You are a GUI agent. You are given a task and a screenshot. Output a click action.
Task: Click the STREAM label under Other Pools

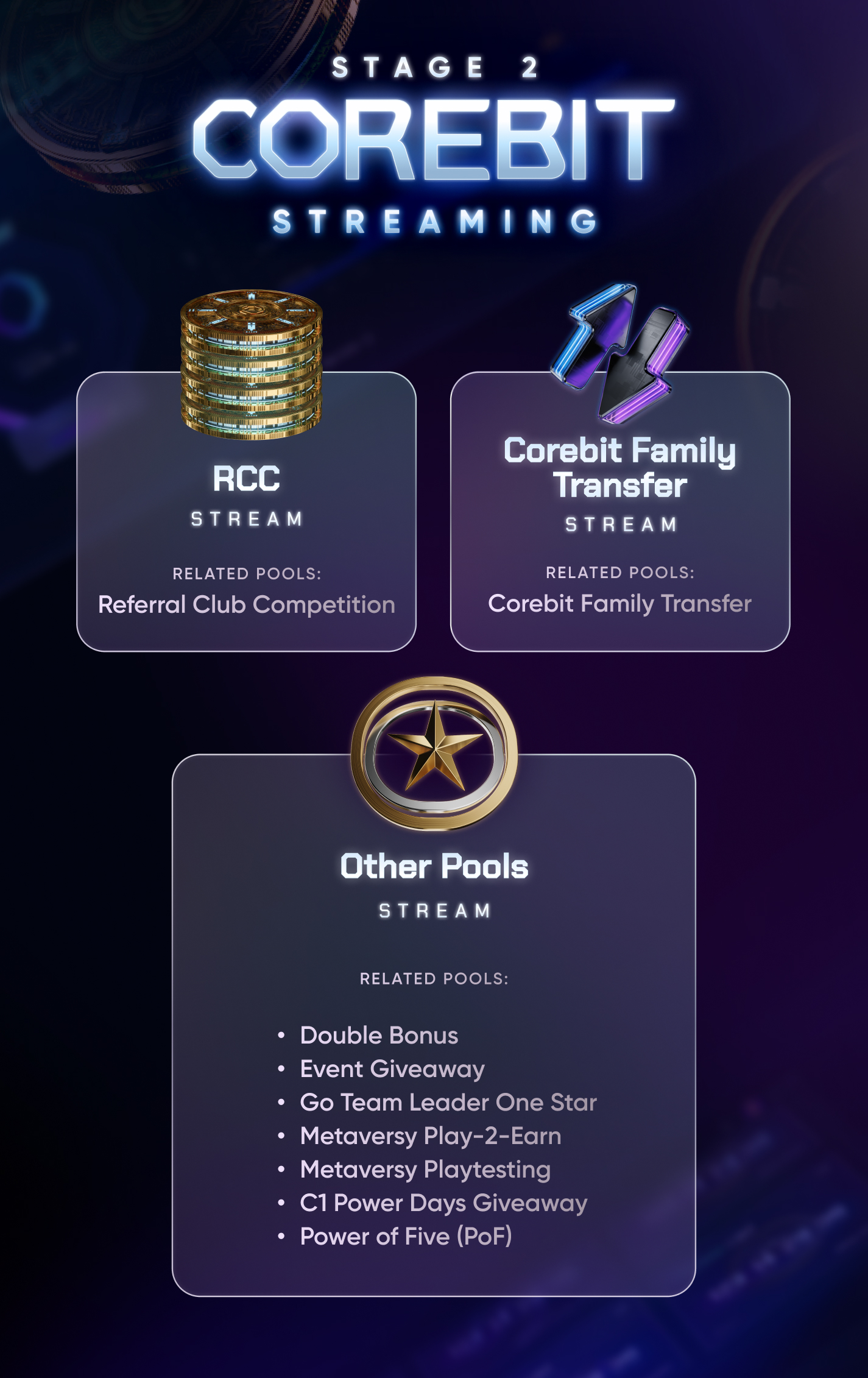coord(434,911)
